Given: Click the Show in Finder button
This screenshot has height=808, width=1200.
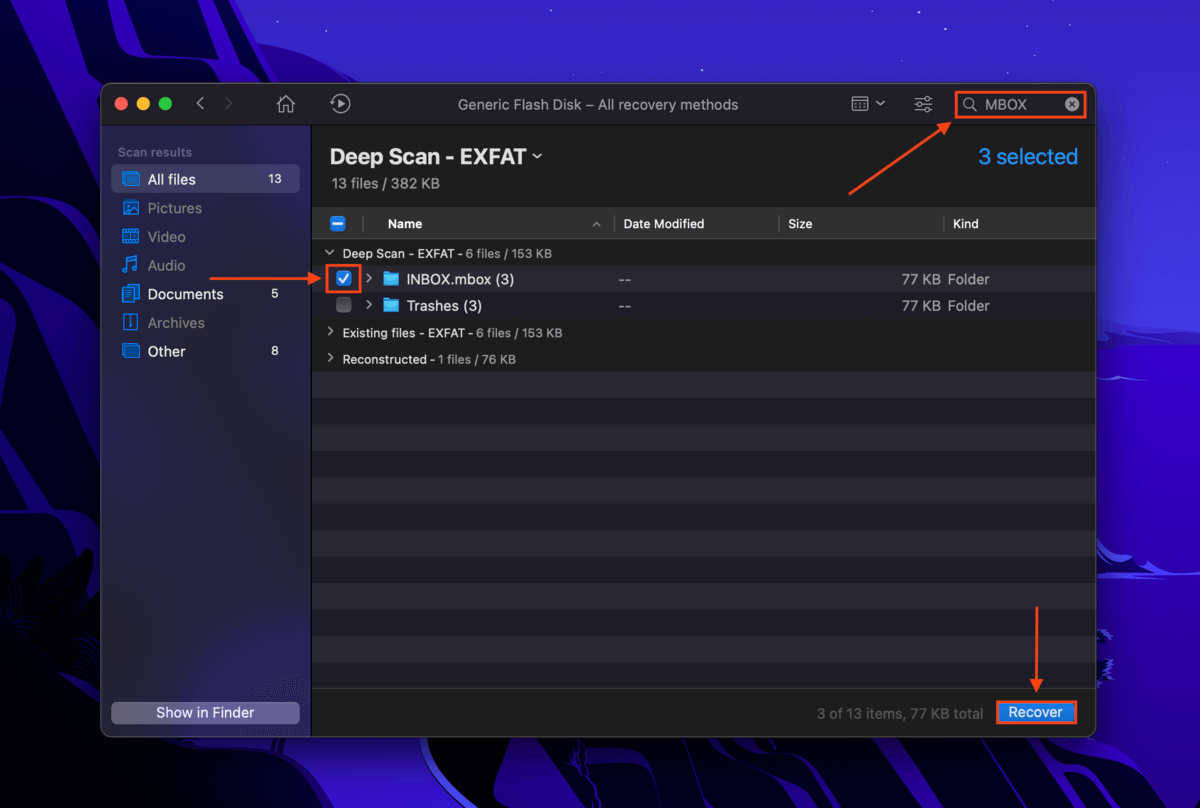Looking at the screenshot, I should (x=205, y=713).
